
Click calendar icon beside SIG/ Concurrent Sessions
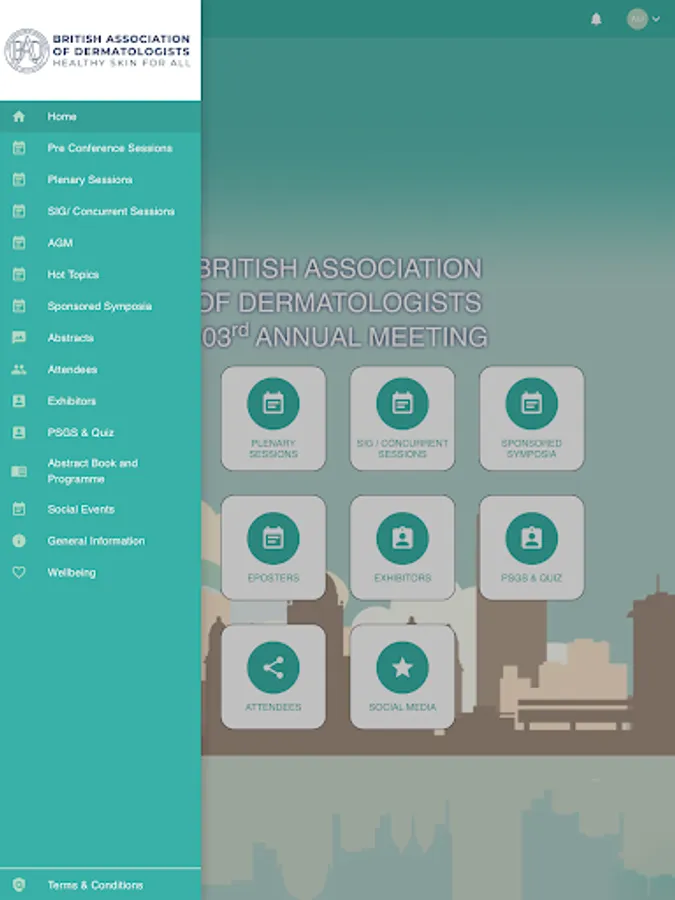click(19, 211)
